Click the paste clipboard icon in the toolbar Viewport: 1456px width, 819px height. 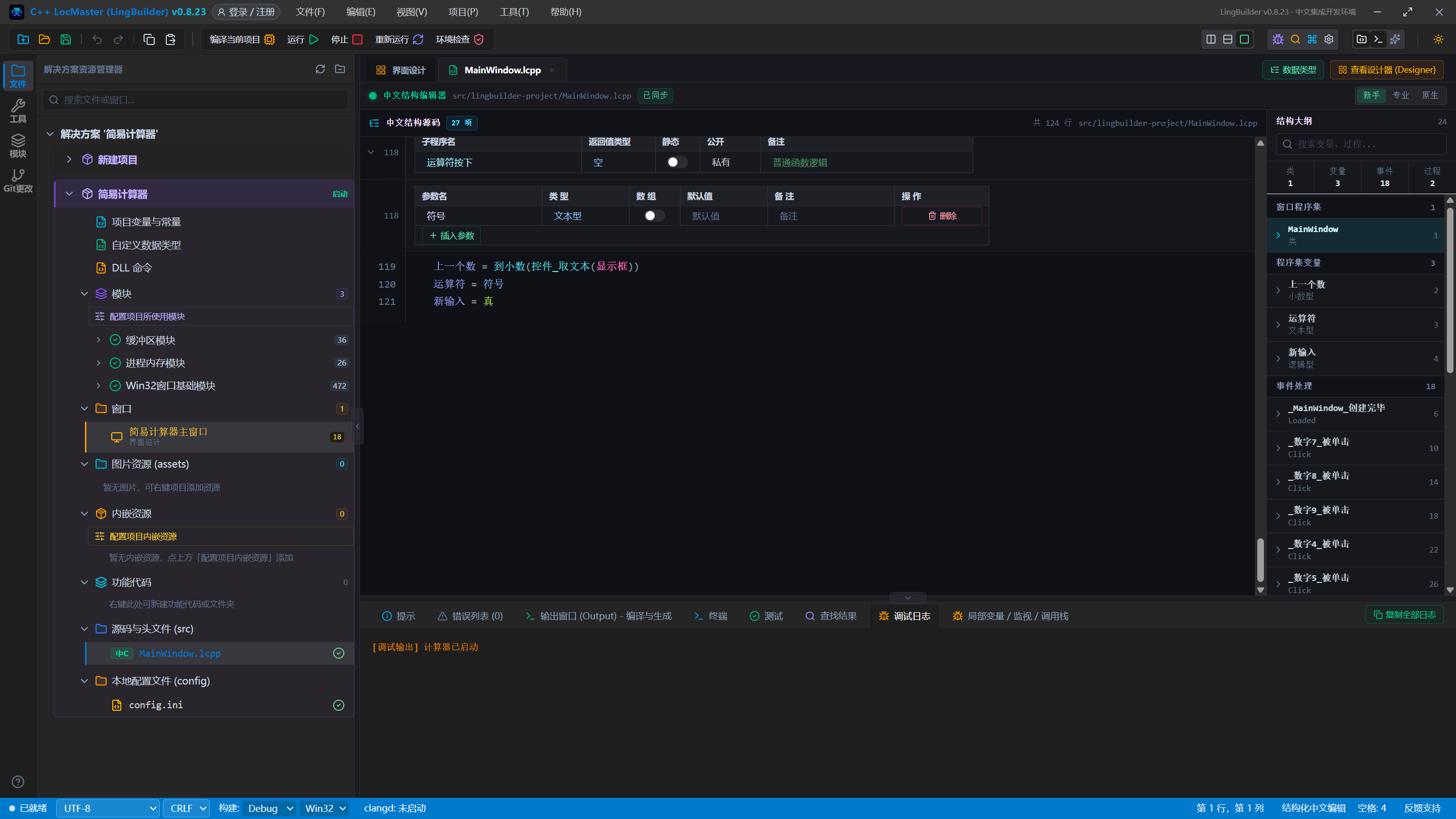click(170, 39)
